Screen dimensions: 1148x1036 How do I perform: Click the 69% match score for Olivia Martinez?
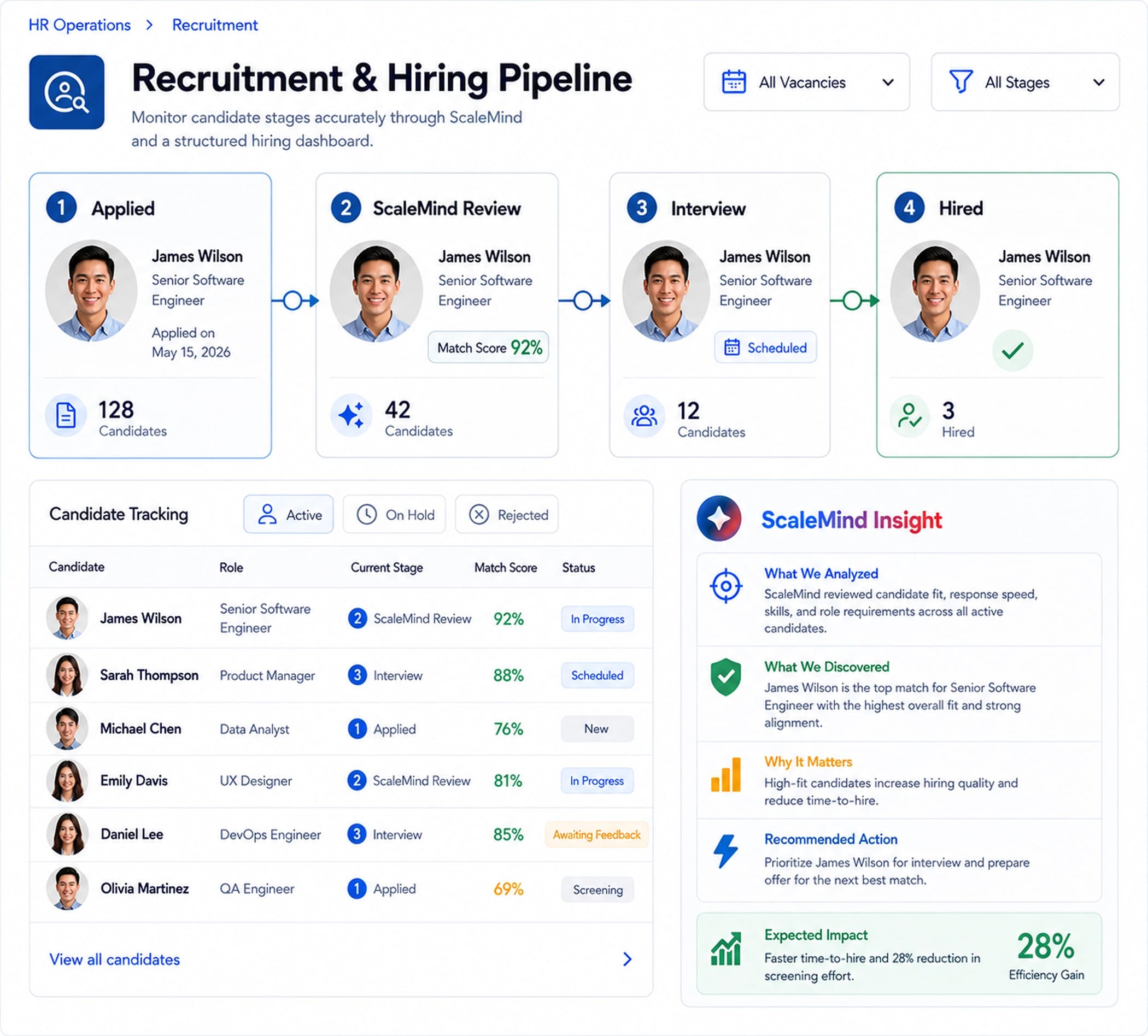click(x=508, y=889)
